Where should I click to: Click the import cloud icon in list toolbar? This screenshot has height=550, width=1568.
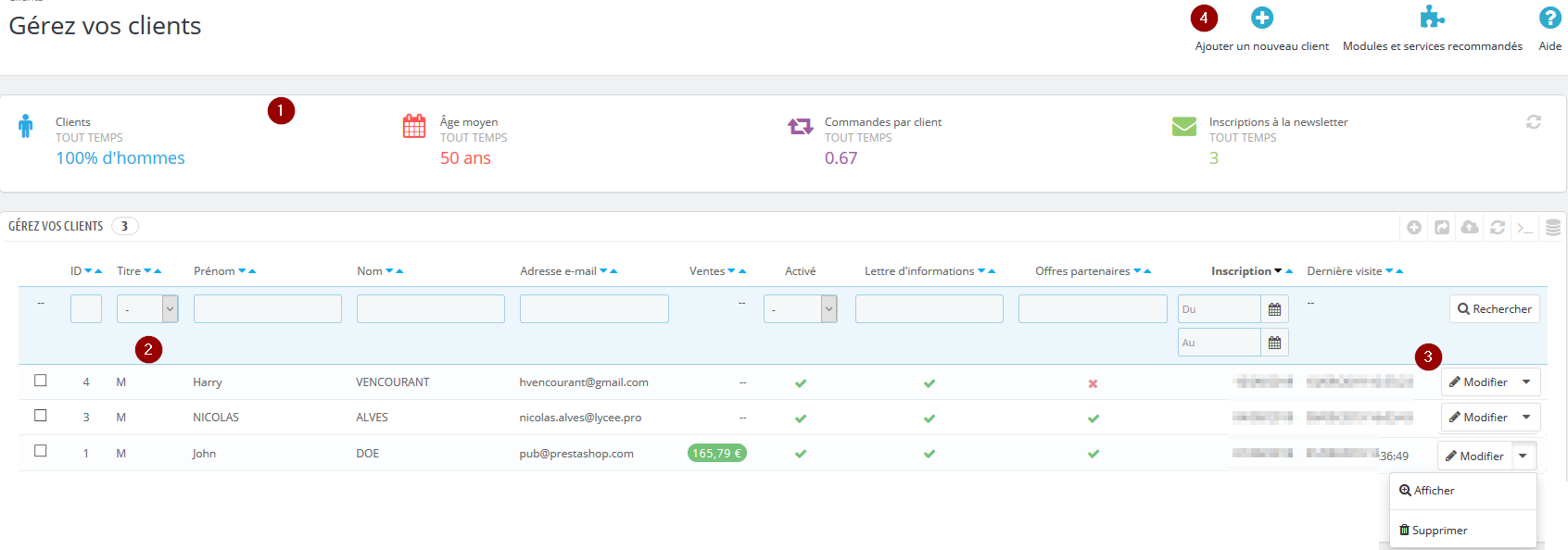(x=1470, y=227)
